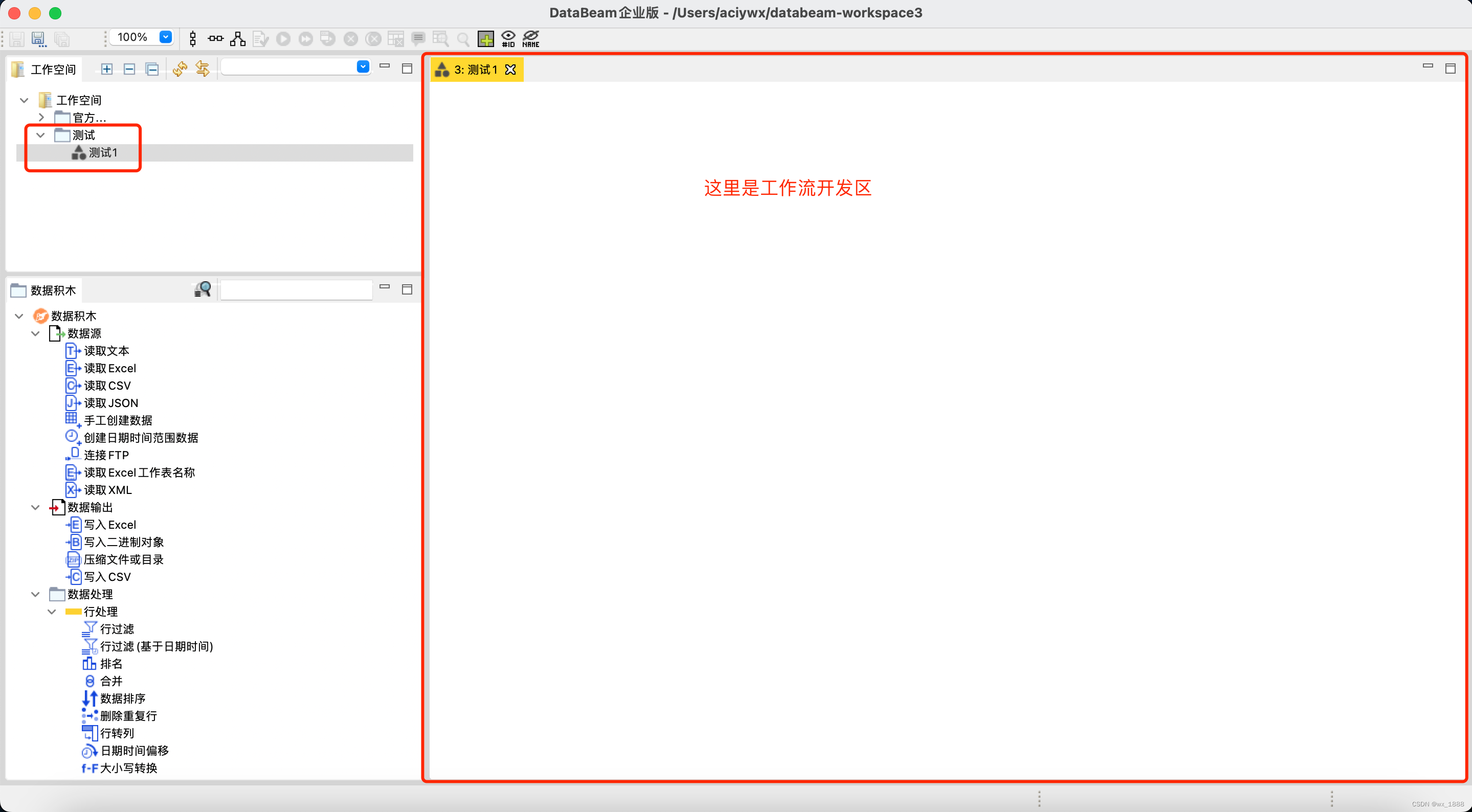Align selected nodes horizontally
The width and height of the screenshot is (1472, 812).
pos(215,38)
